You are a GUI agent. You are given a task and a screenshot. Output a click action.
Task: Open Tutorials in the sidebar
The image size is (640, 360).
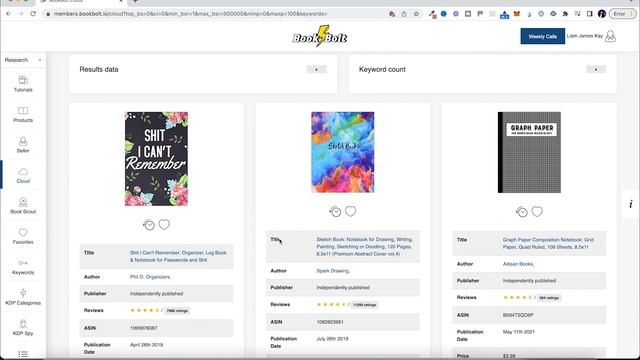tap(23, 84)
